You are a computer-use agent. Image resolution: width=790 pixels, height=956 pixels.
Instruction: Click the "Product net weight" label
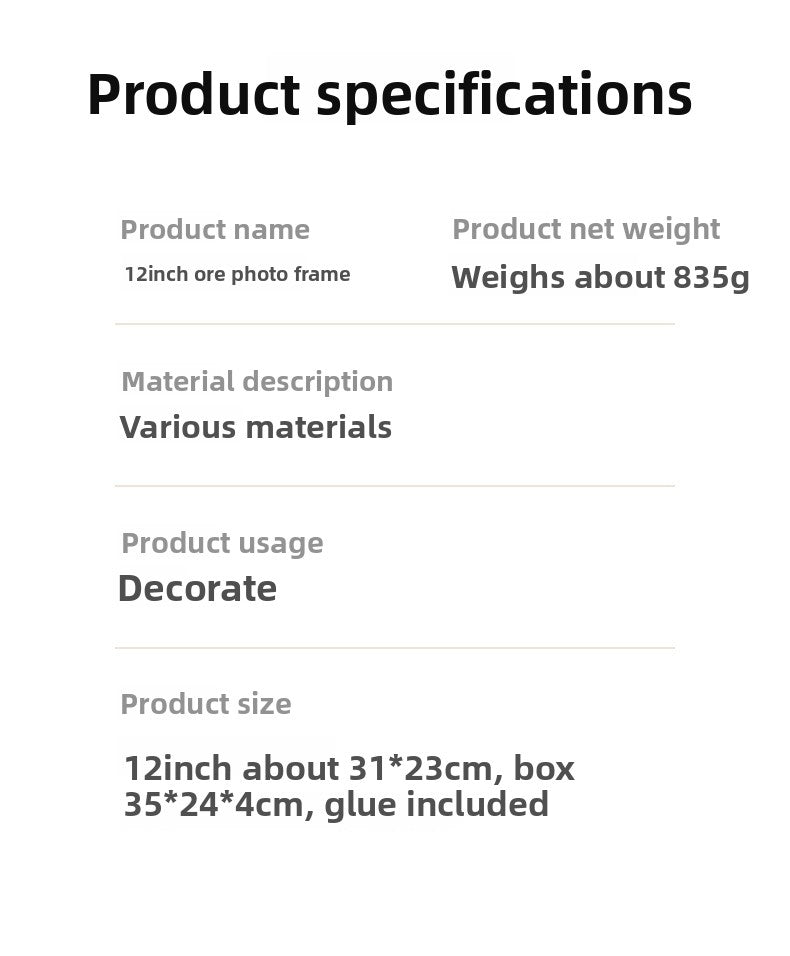(586, 229)
